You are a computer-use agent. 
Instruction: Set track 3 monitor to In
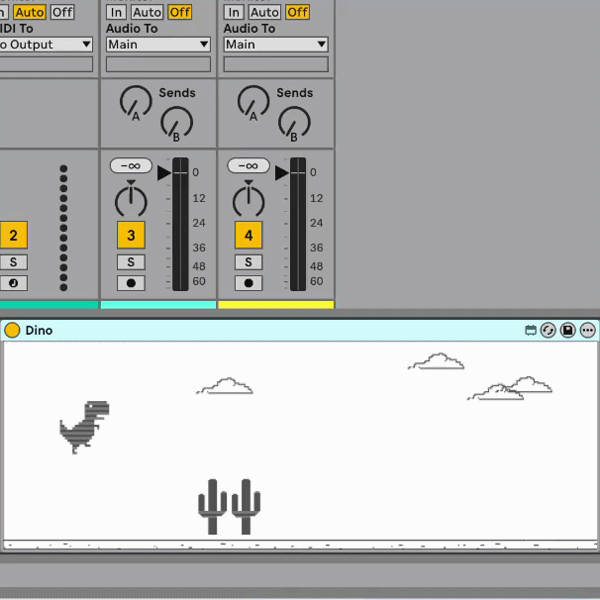(116, 12)
